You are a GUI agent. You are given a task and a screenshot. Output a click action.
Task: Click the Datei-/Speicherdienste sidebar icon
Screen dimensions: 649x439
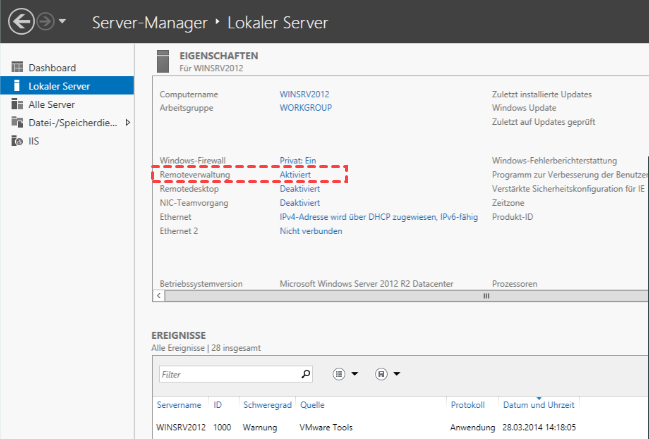click(17, 122)
